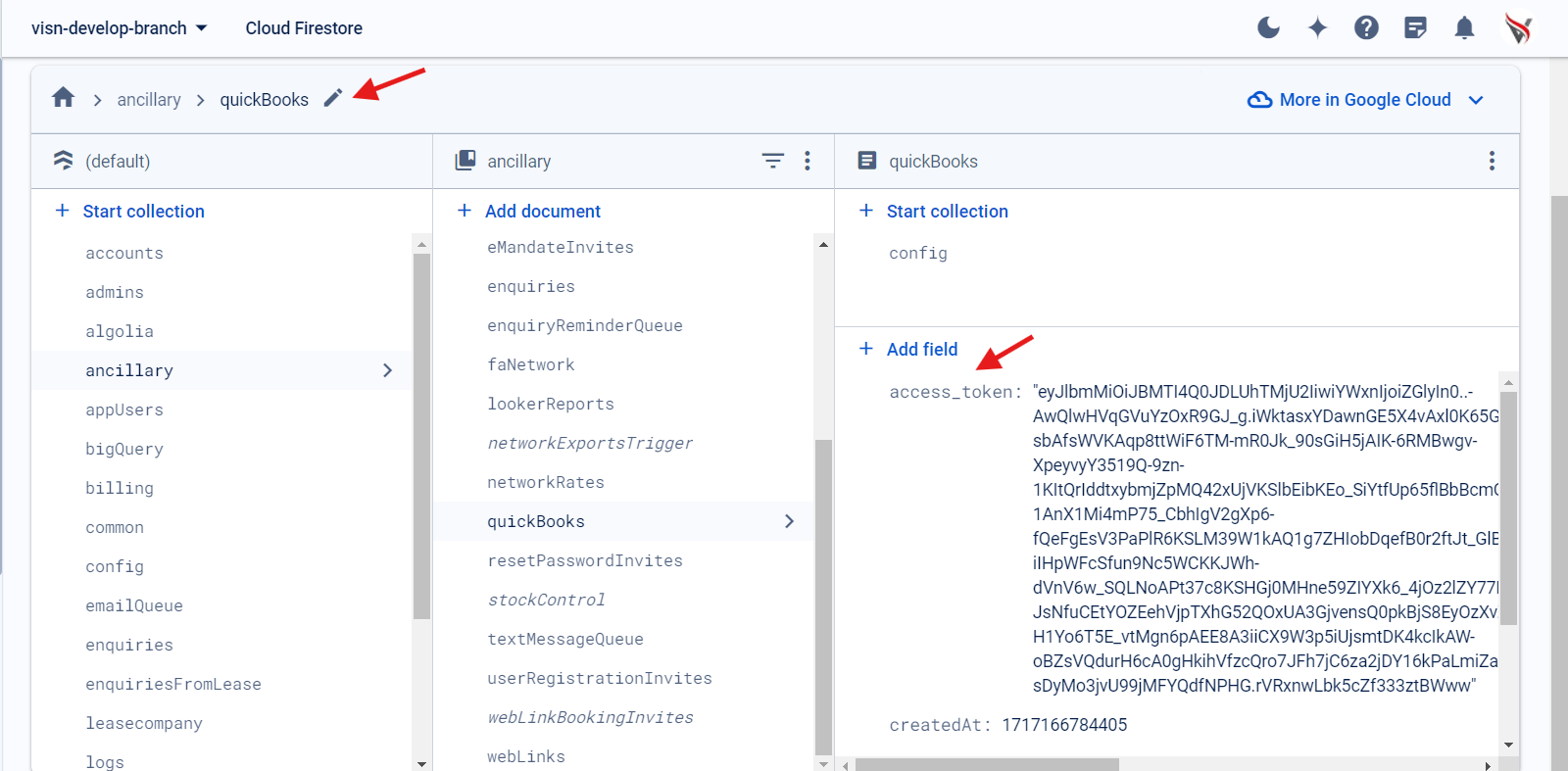
Task: Select accounts collection
Action: [124, 253]
